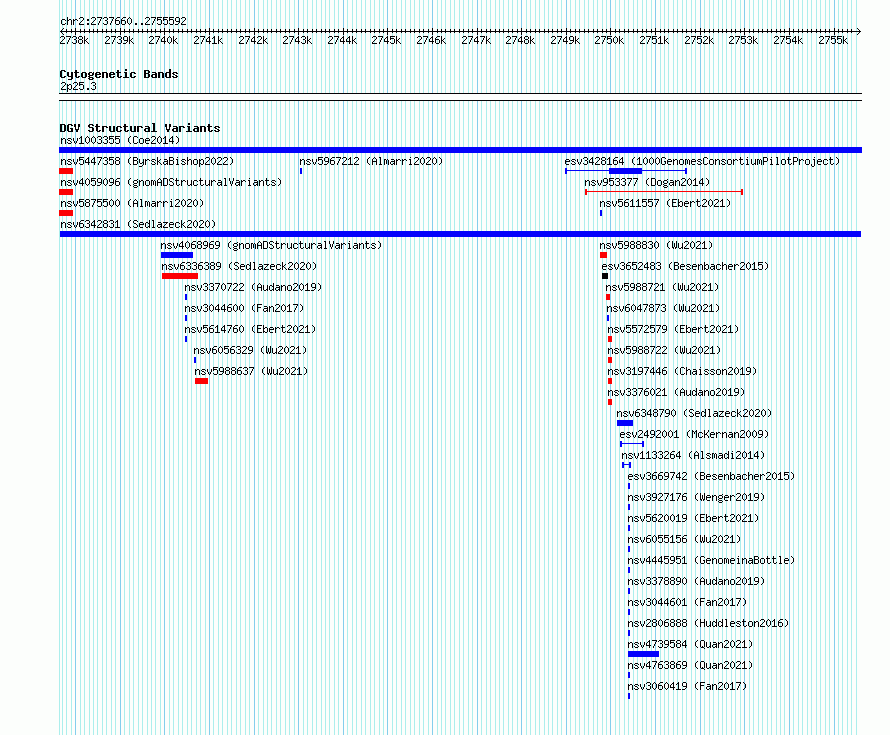Click the black square under esv3652483
The height and width of the screenshot is (735, 890).
pyautogui.click(x=605, y=276)
